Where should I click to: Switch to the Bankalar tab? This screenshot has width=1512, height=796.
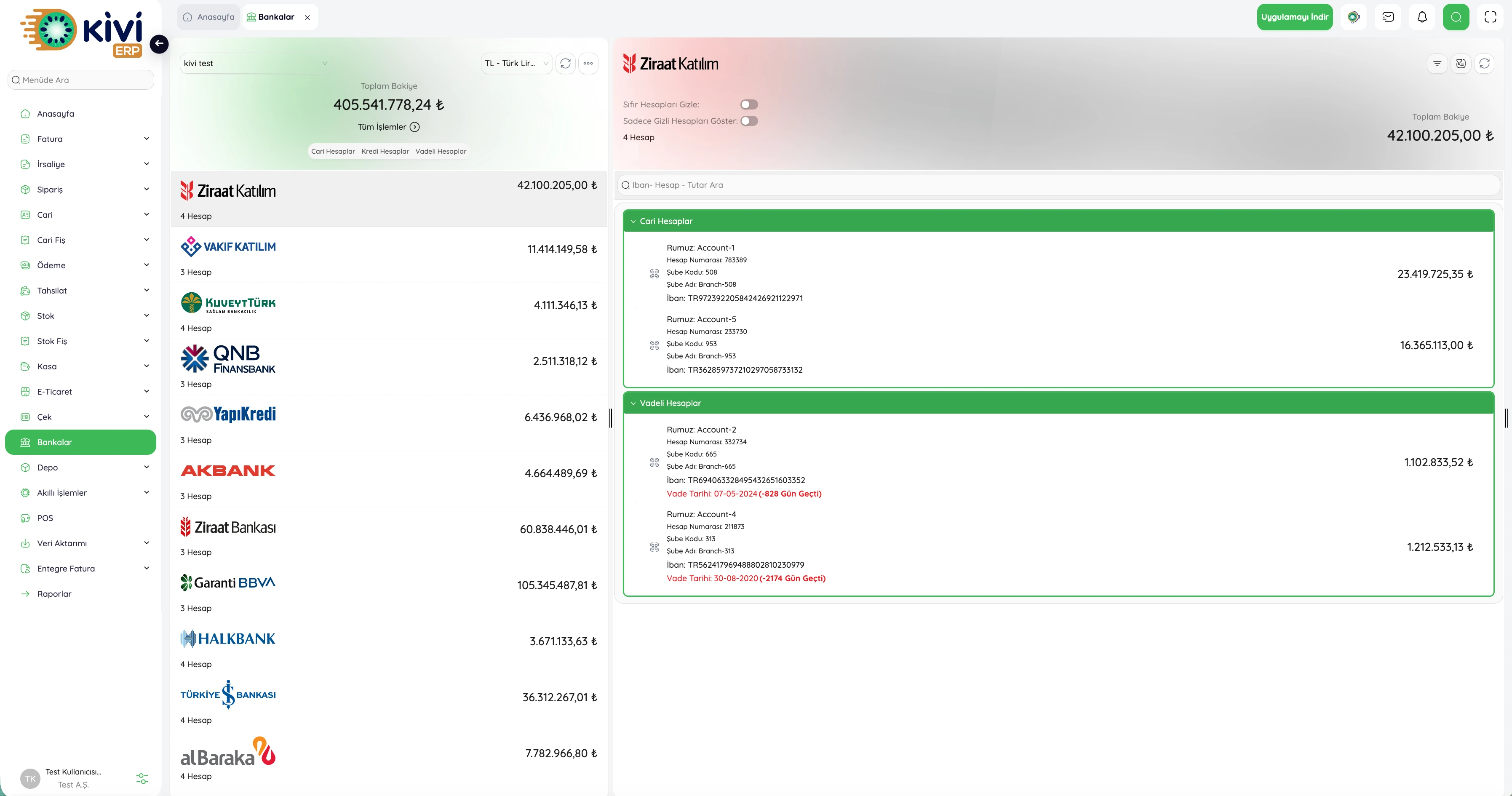pos(276,17)
